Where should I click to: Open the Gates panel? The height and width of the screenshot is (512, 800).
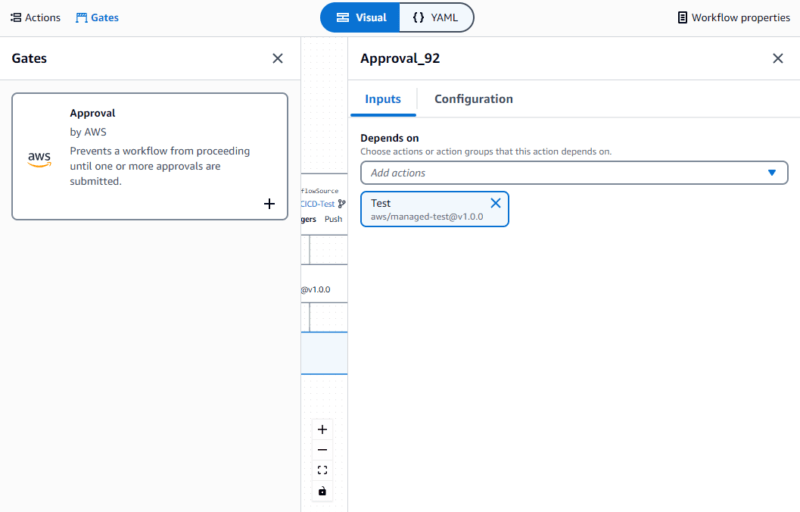97,18
